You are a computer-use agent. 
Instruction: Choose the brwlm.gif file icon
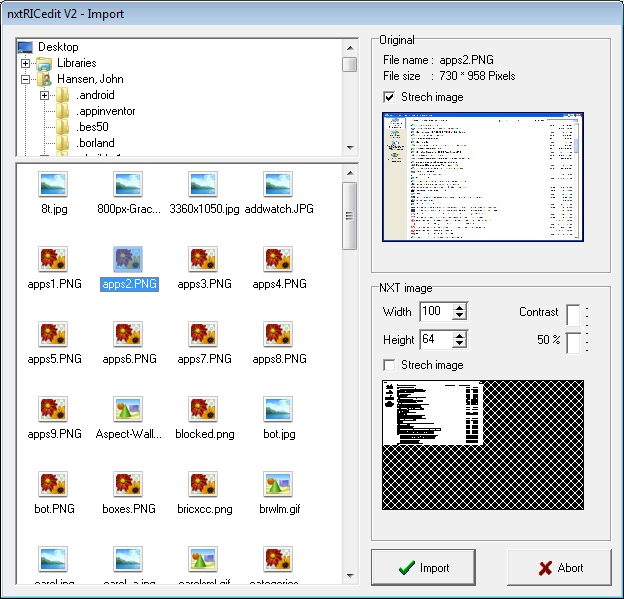(x=277, y=484)
